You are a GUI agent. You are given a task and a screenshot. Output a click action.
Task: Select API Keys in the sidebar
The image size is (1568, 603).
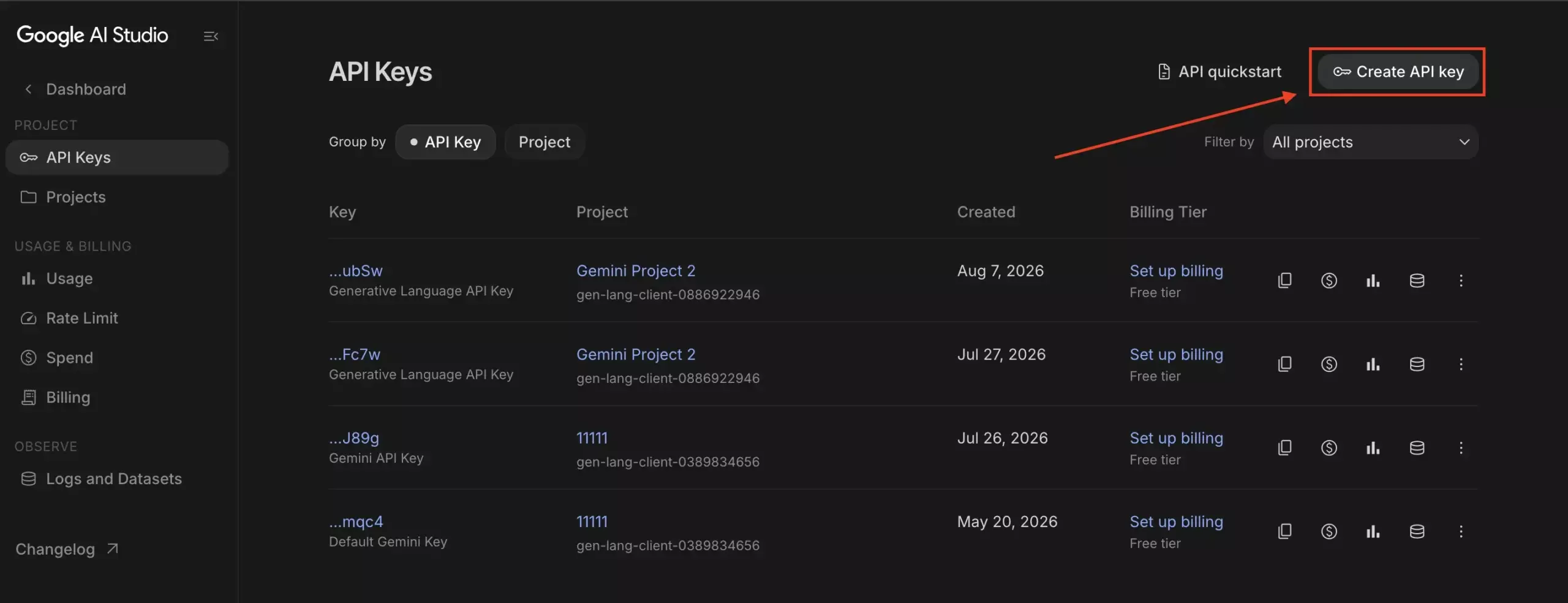[117, 157]
